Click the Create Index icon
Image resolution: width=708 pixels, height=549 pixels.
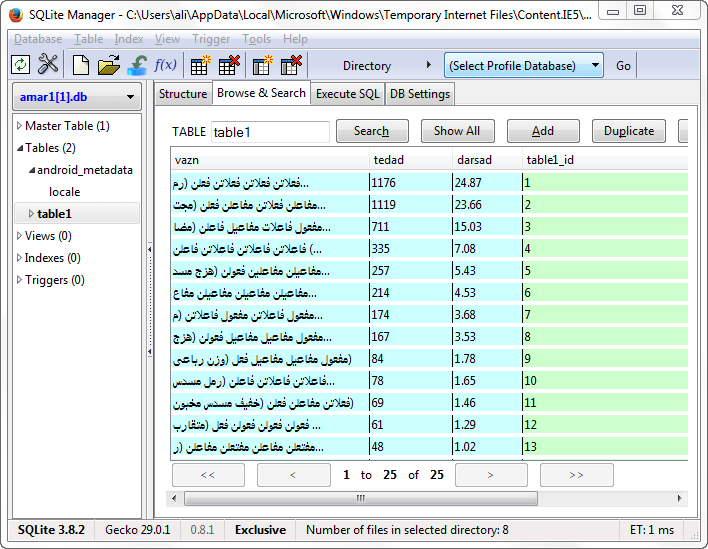tap(262, 65)
